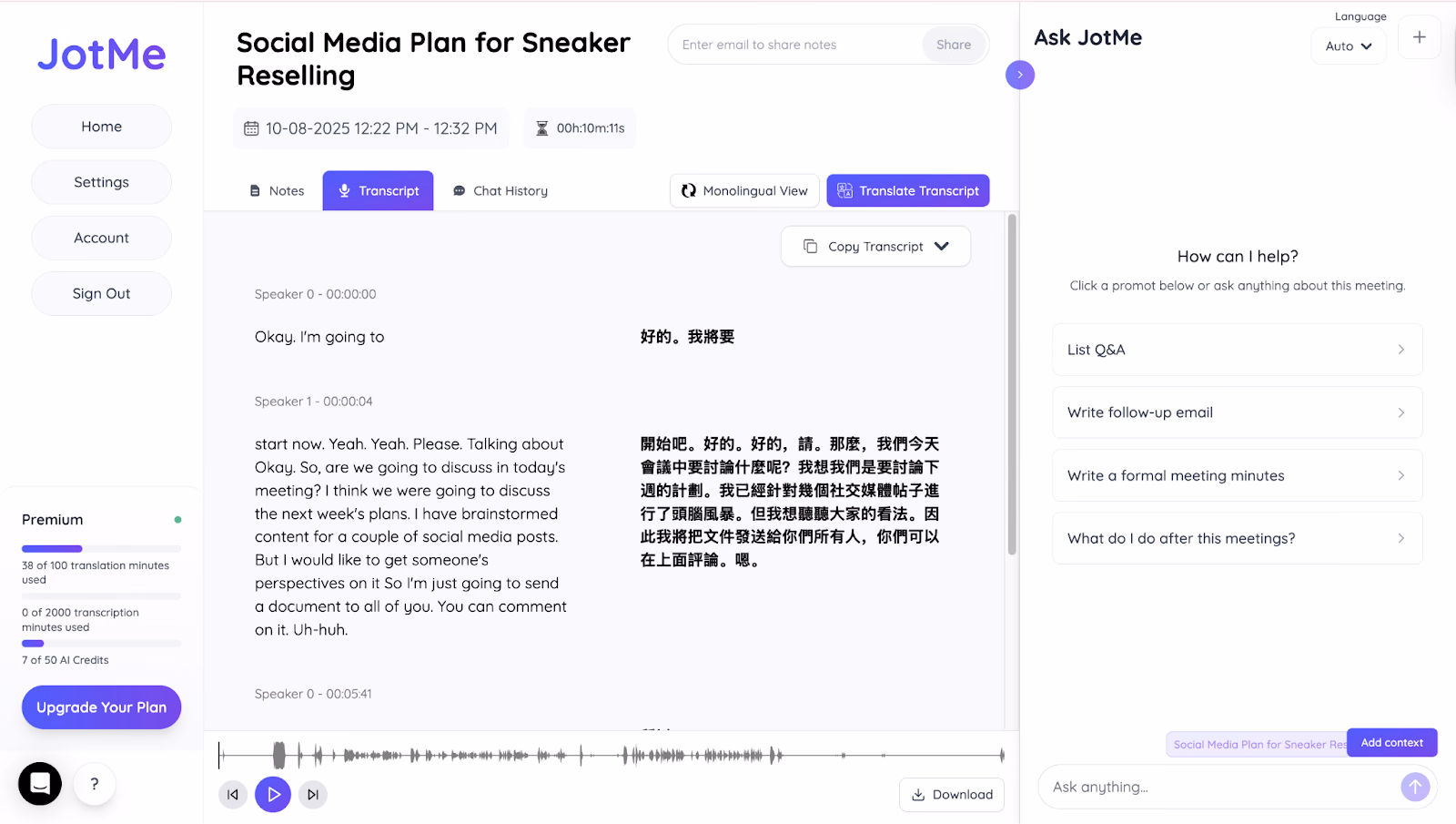The width and height of the screenshot is (1456, 824).
Task: Click the Speaker 1 - 00:00:04 timestamp
Action: point(314,402)
